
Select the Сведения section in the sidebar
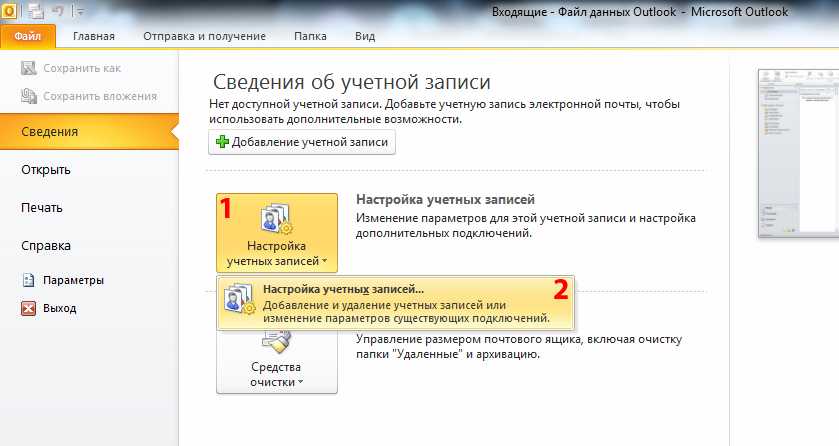point(89,132)
